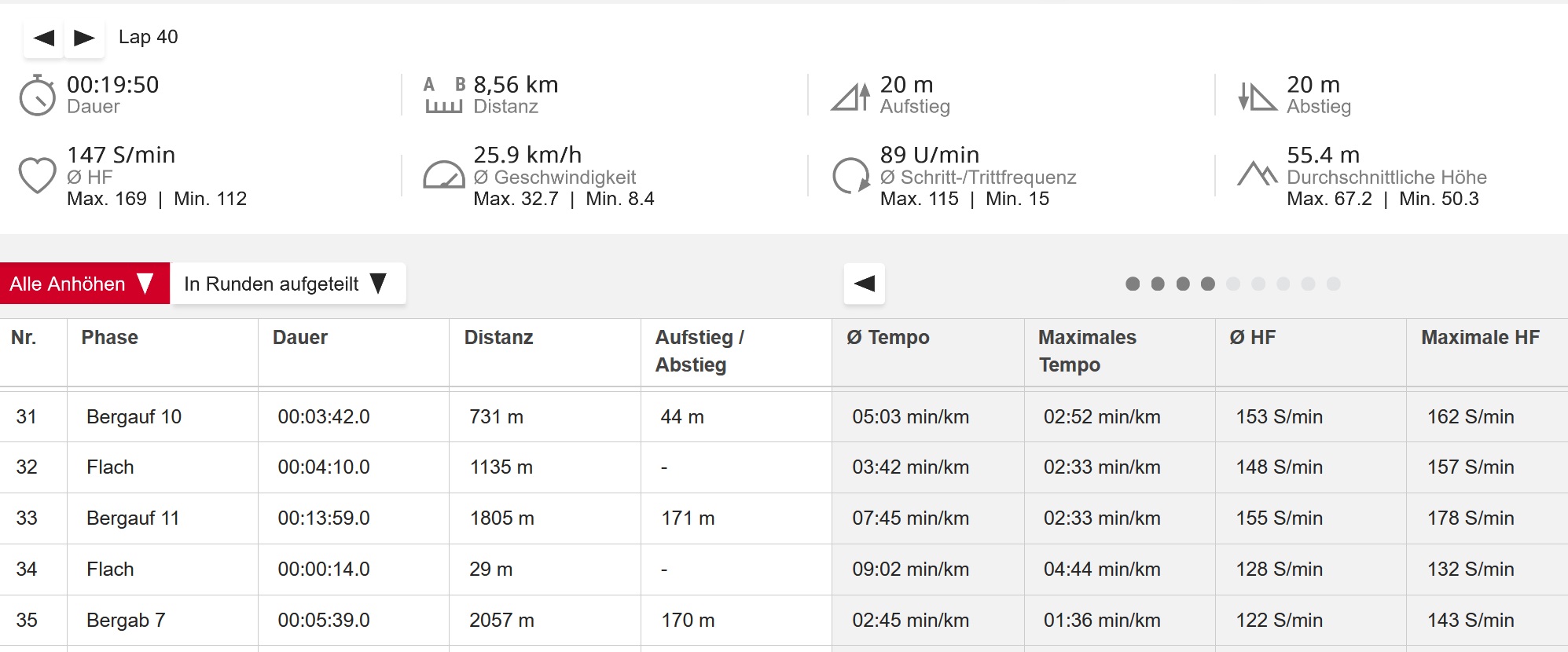
Task: Select the fourth dark pagination dot
Action: pos(1208,284)
